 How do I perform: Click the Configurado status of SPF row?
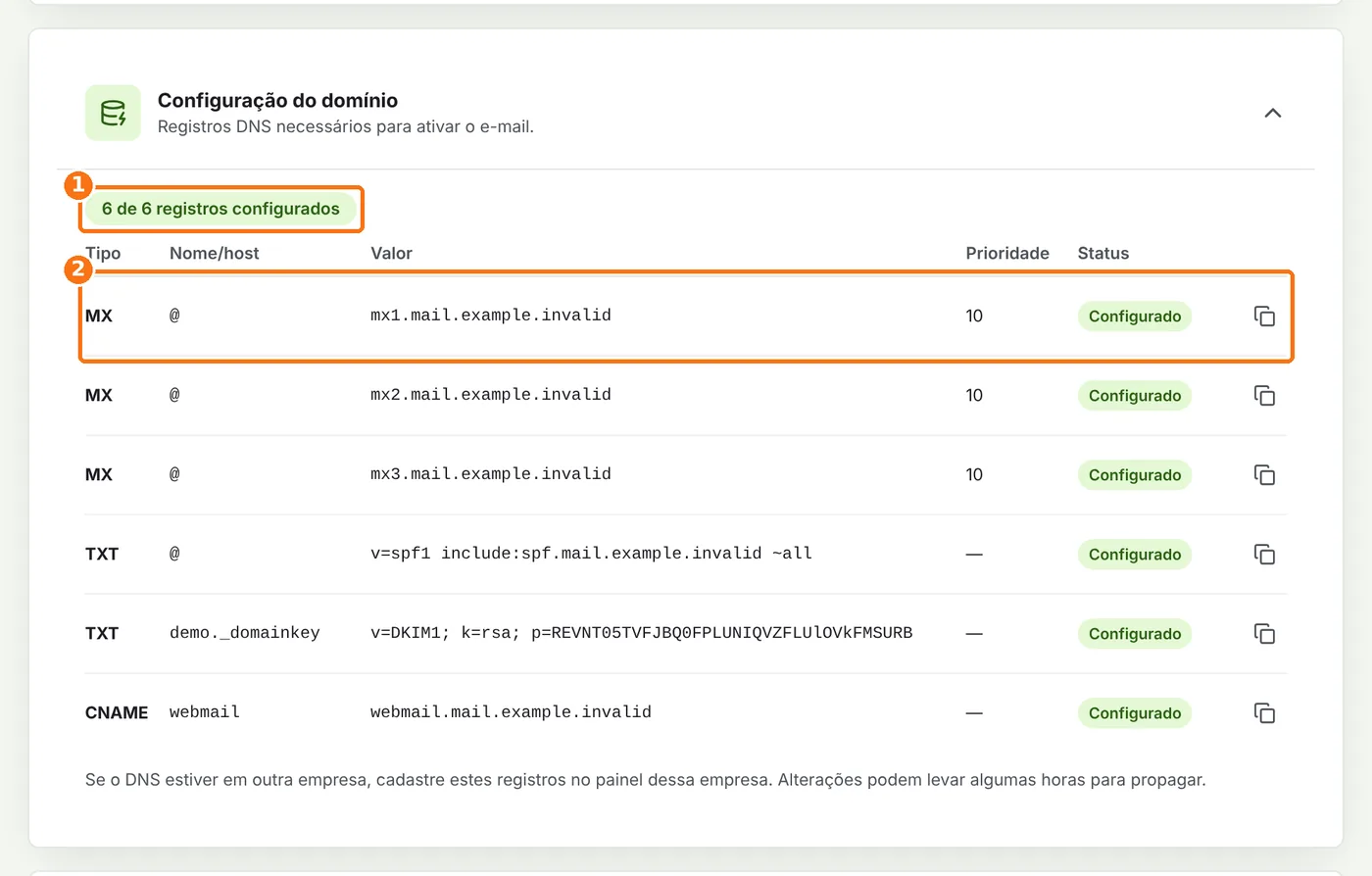(x=1135, y=555)
